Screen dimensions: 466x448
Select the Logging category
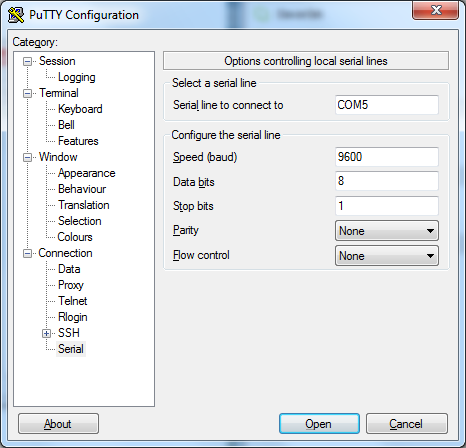(x=77, y=77)
